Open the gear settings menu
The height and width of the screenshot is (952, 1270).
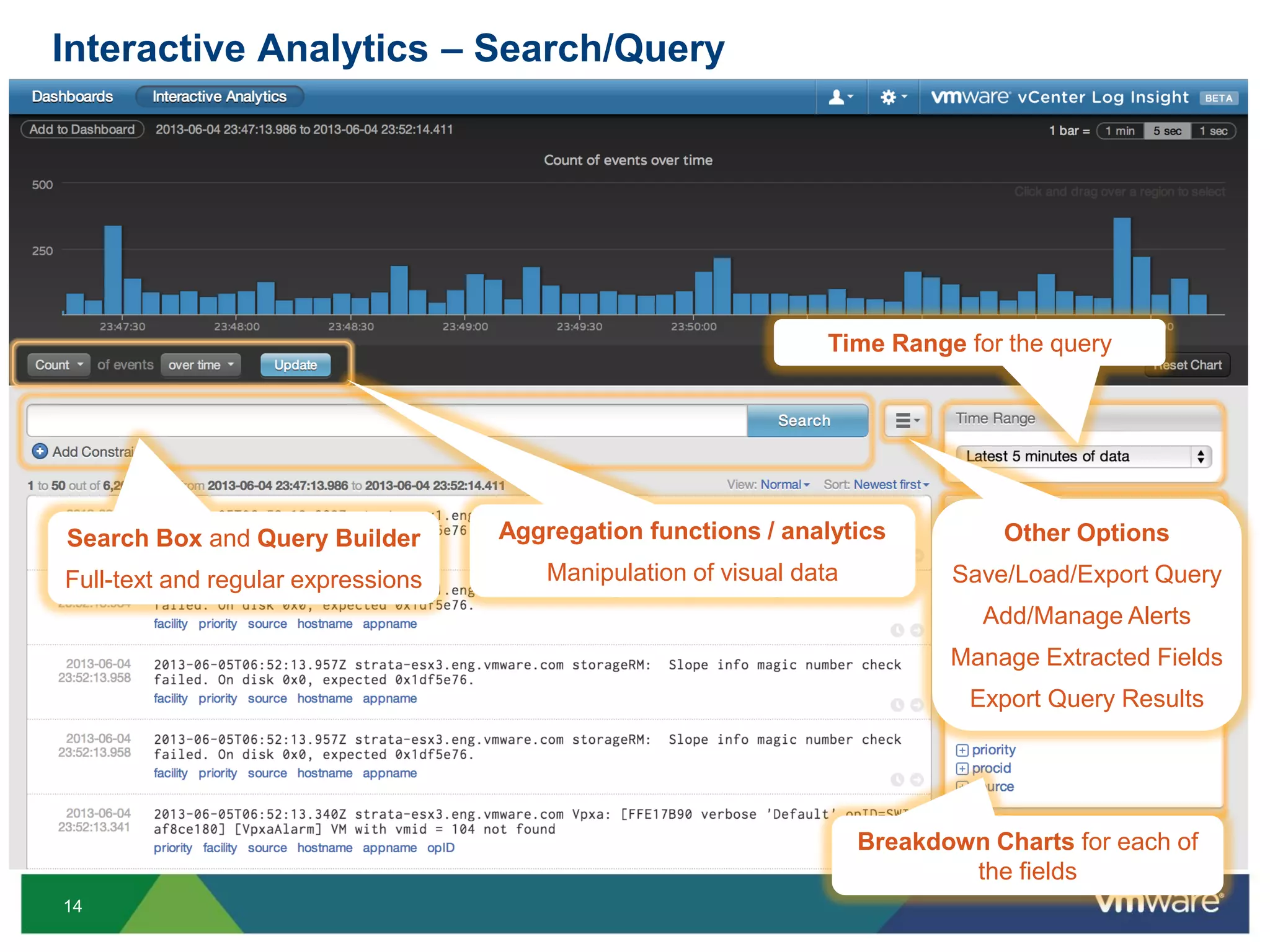[894, 97]
